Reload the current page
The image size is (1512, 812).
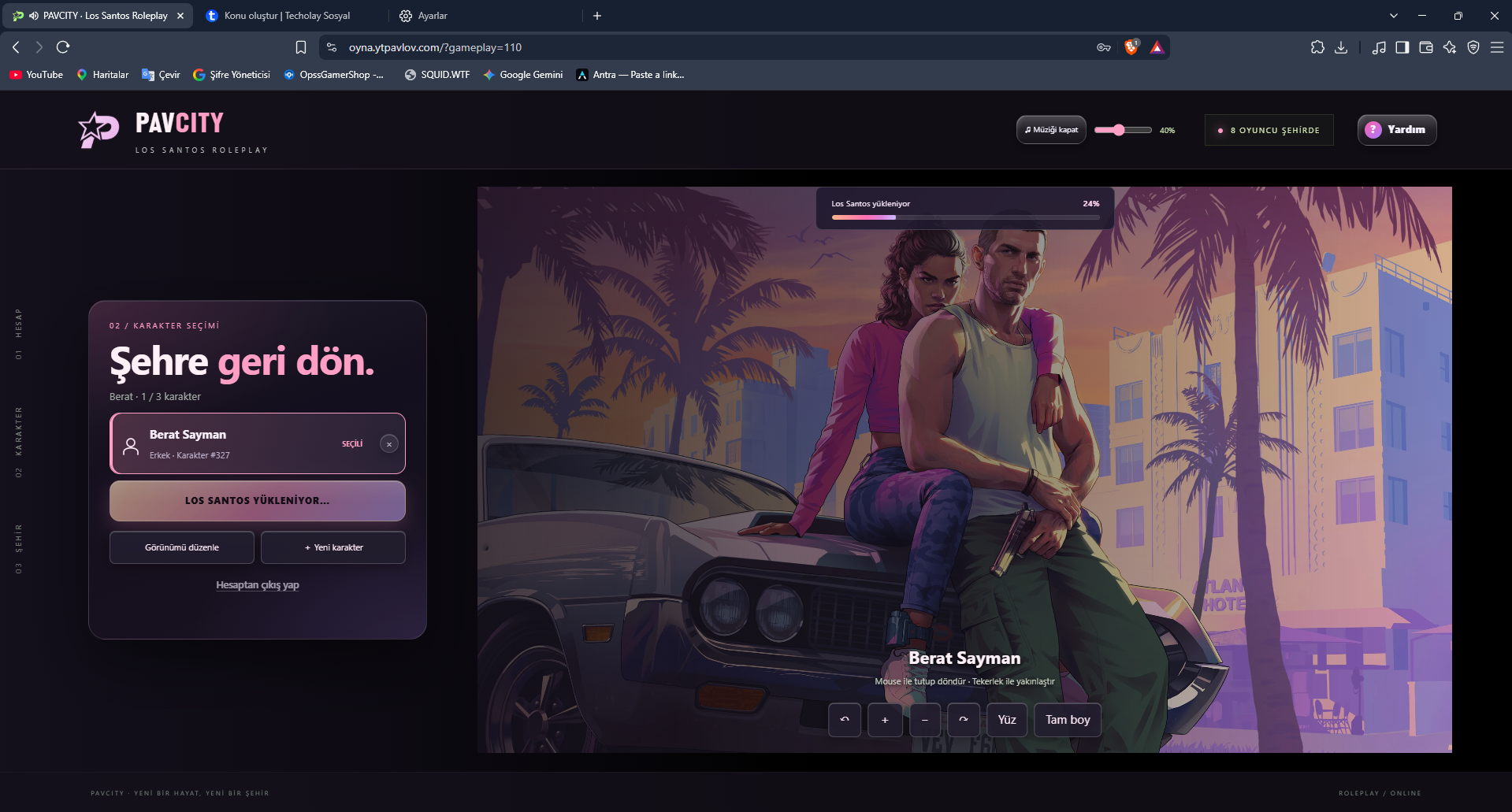pyautogui.click(x=63, y=47)
